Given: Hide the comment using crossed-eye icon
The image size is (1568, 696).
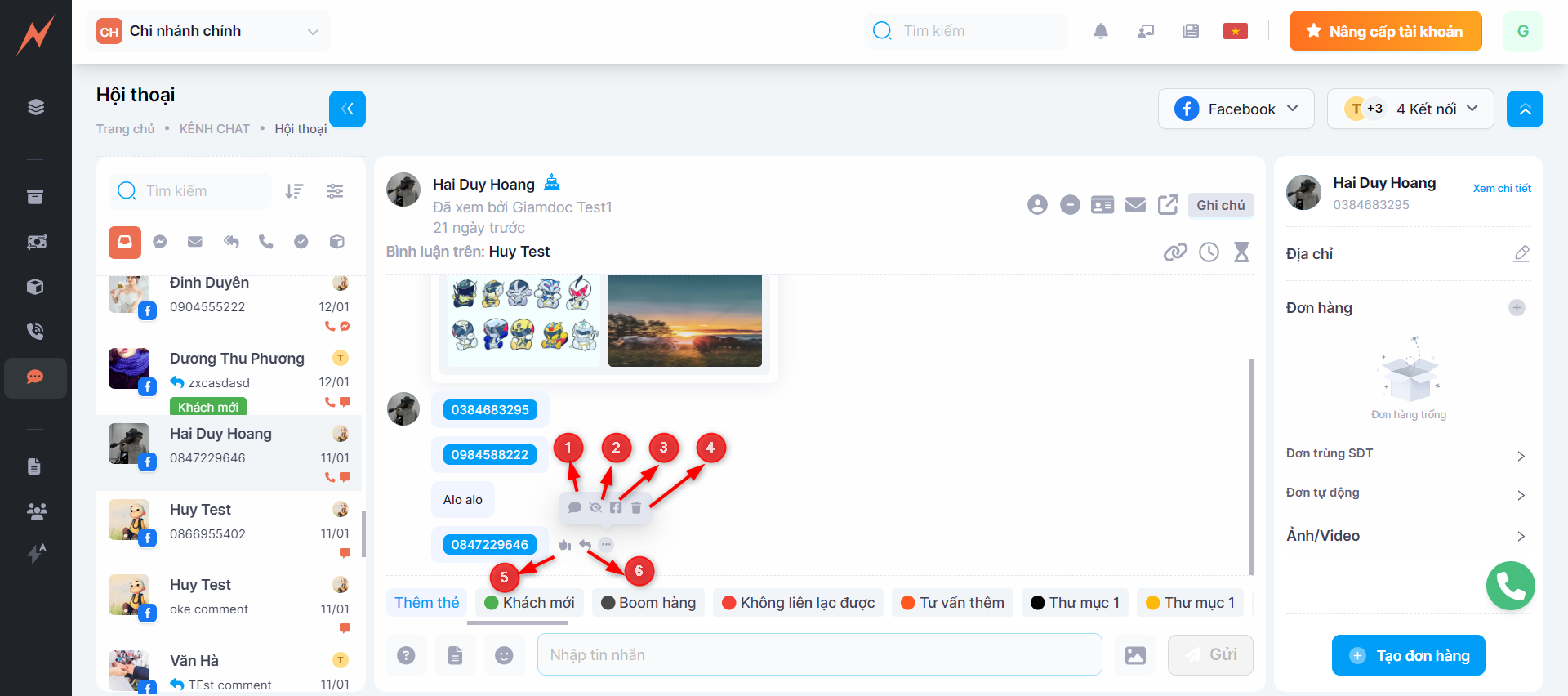Looking at the screenshot, I should point(595,508).
